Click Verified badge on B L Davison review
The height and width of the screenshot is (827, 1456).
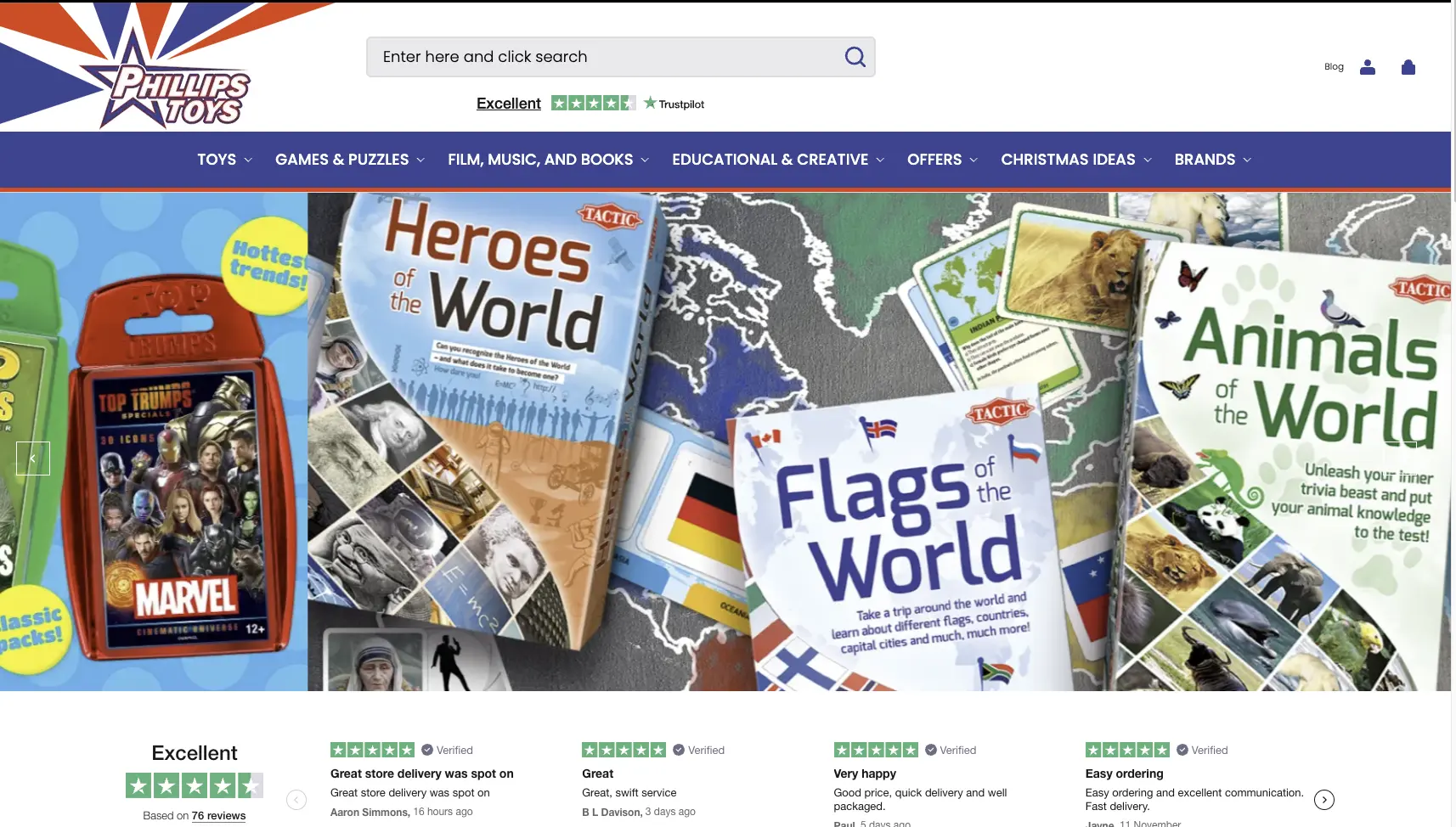point(699,750)
